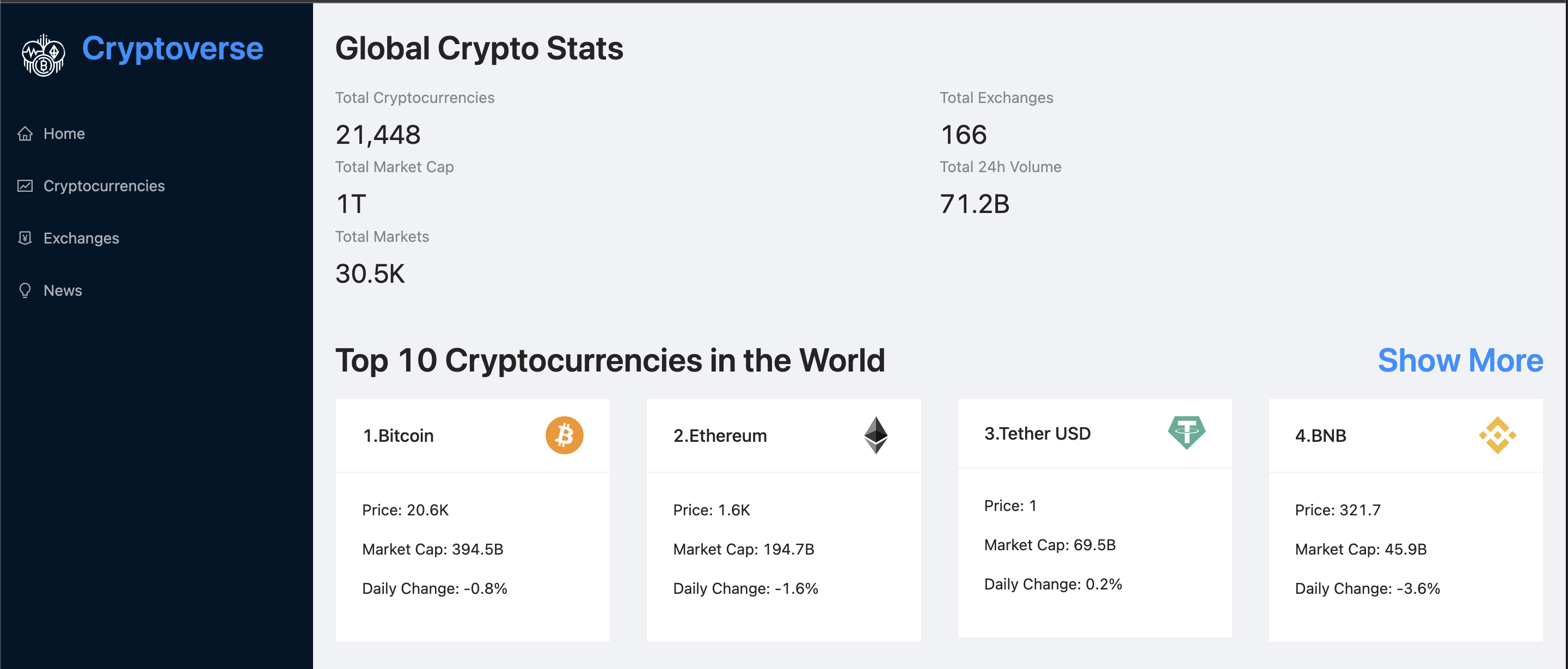Image resolution: width=1568 pixels, height=669 pixels.
Task: Open the Exchanges sidebar entry
Action: (81, 238)
